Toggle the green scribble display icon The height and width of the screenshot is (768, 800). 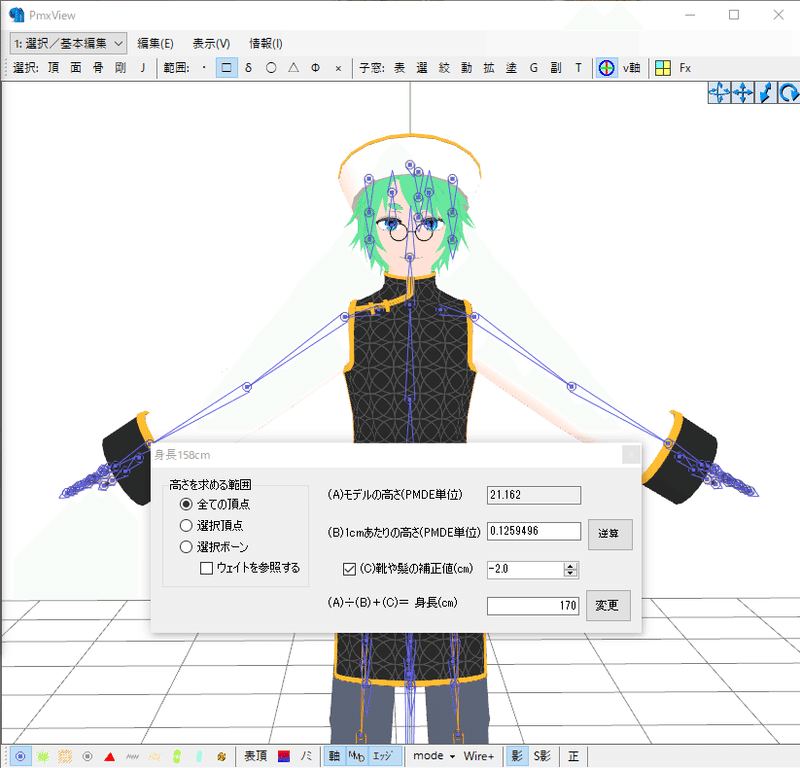(x=43, y=756)
